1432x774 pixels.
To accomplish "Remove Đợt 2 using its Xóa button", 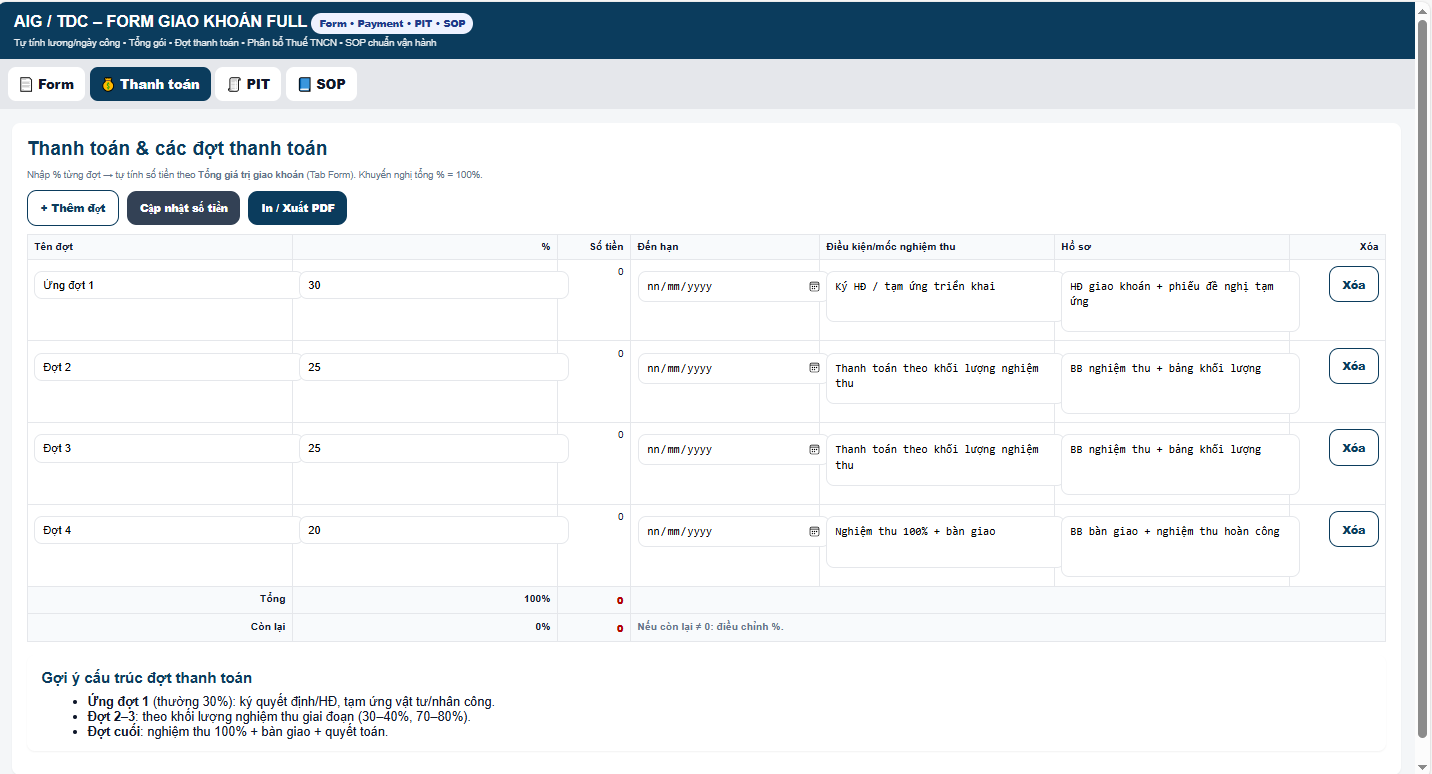I will coord(1353,366).
